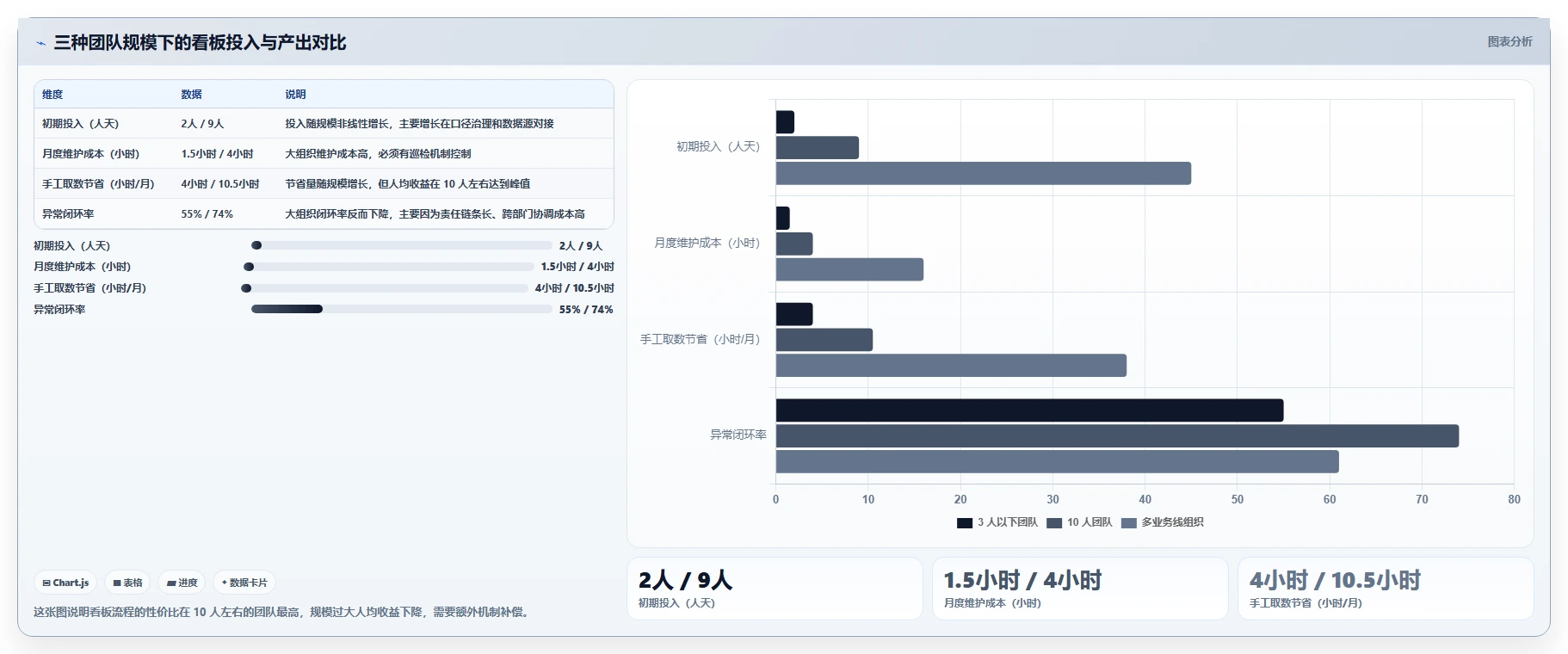Click the longest 异常闭环率 bar (10 人团队)

click(x=1117, y=436)
